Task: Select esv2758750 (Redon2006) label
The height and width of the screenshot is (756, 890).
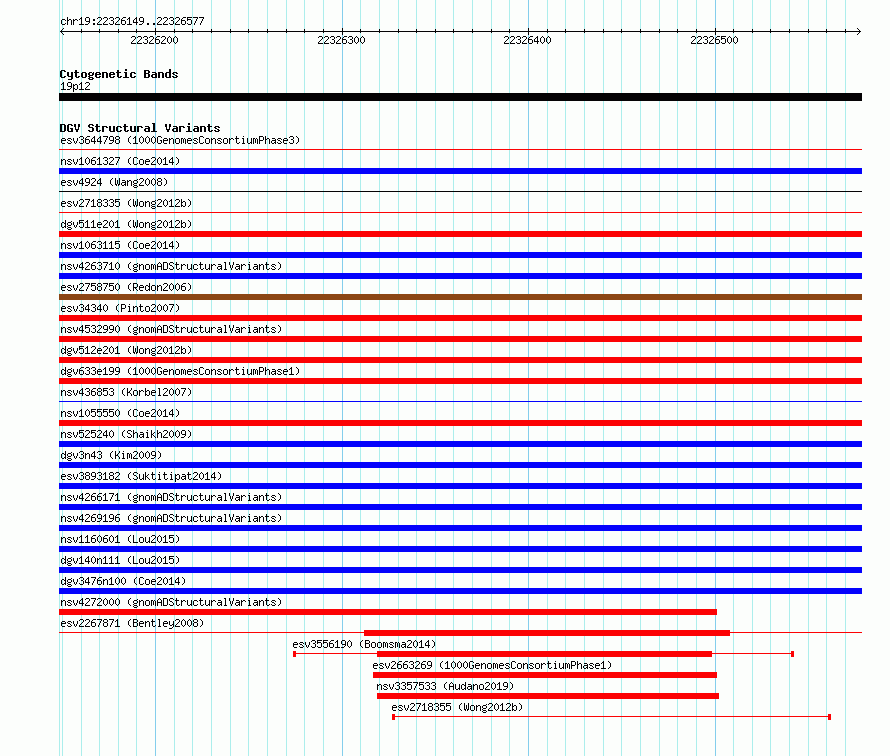Action: [126, 287]
